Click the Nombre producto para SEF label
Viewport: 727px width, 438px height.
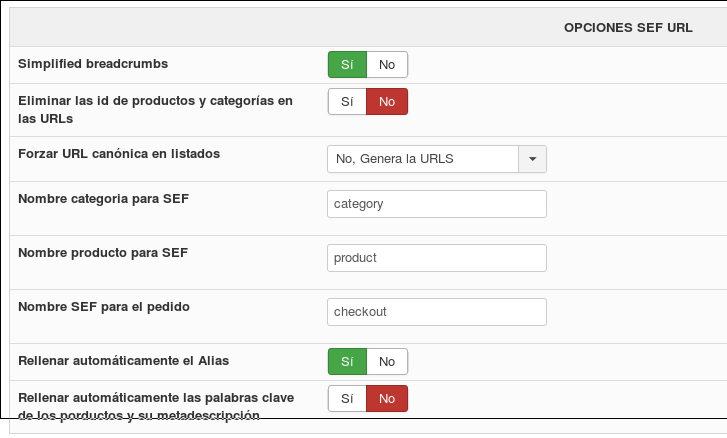click(103, 252)
